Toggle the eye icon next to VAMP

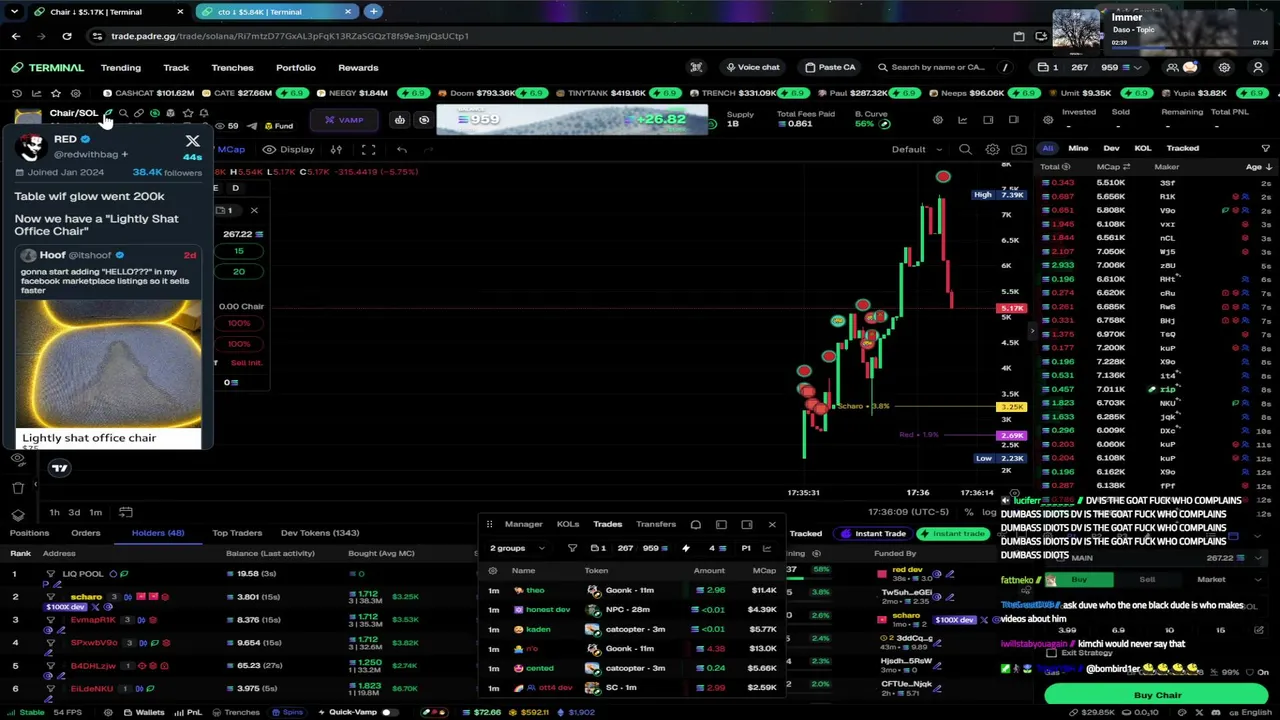pos(424,120)
